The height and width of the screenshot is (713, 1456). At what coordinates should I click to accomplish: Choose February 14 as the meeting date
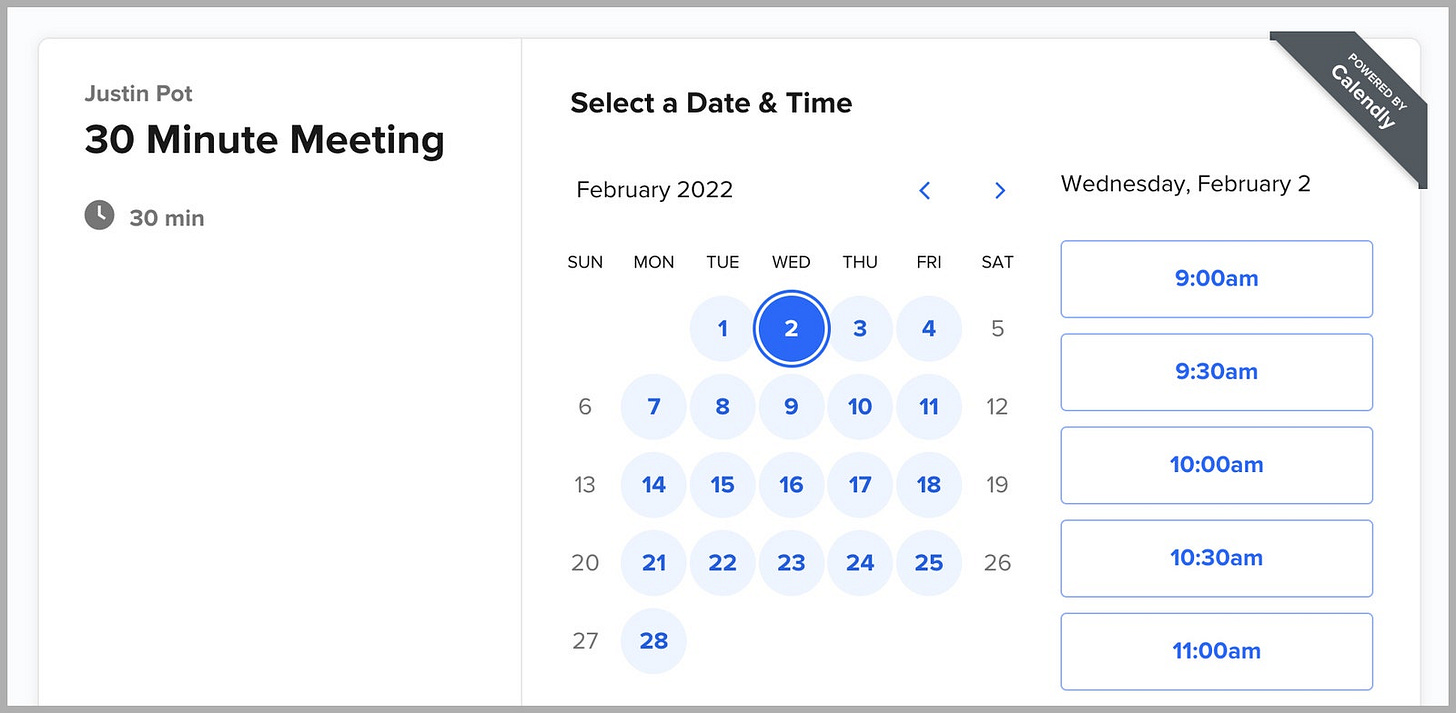click(x=653, y=484)
